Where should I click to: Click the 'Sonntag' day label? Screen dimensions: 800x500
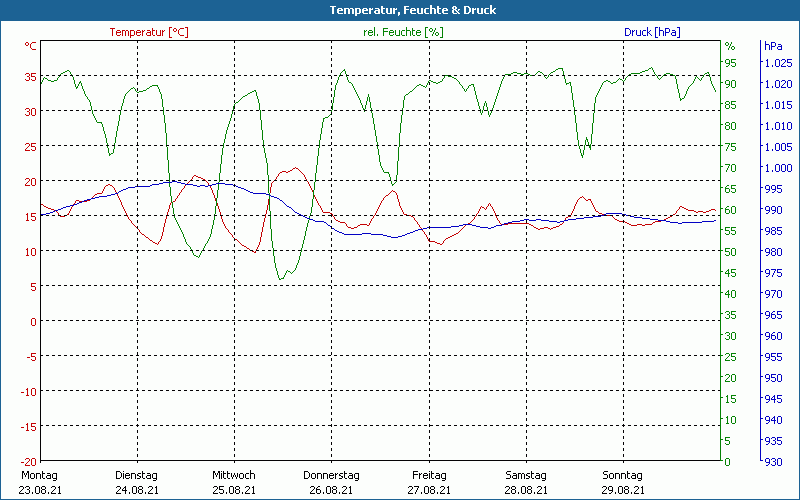(622, 475)
